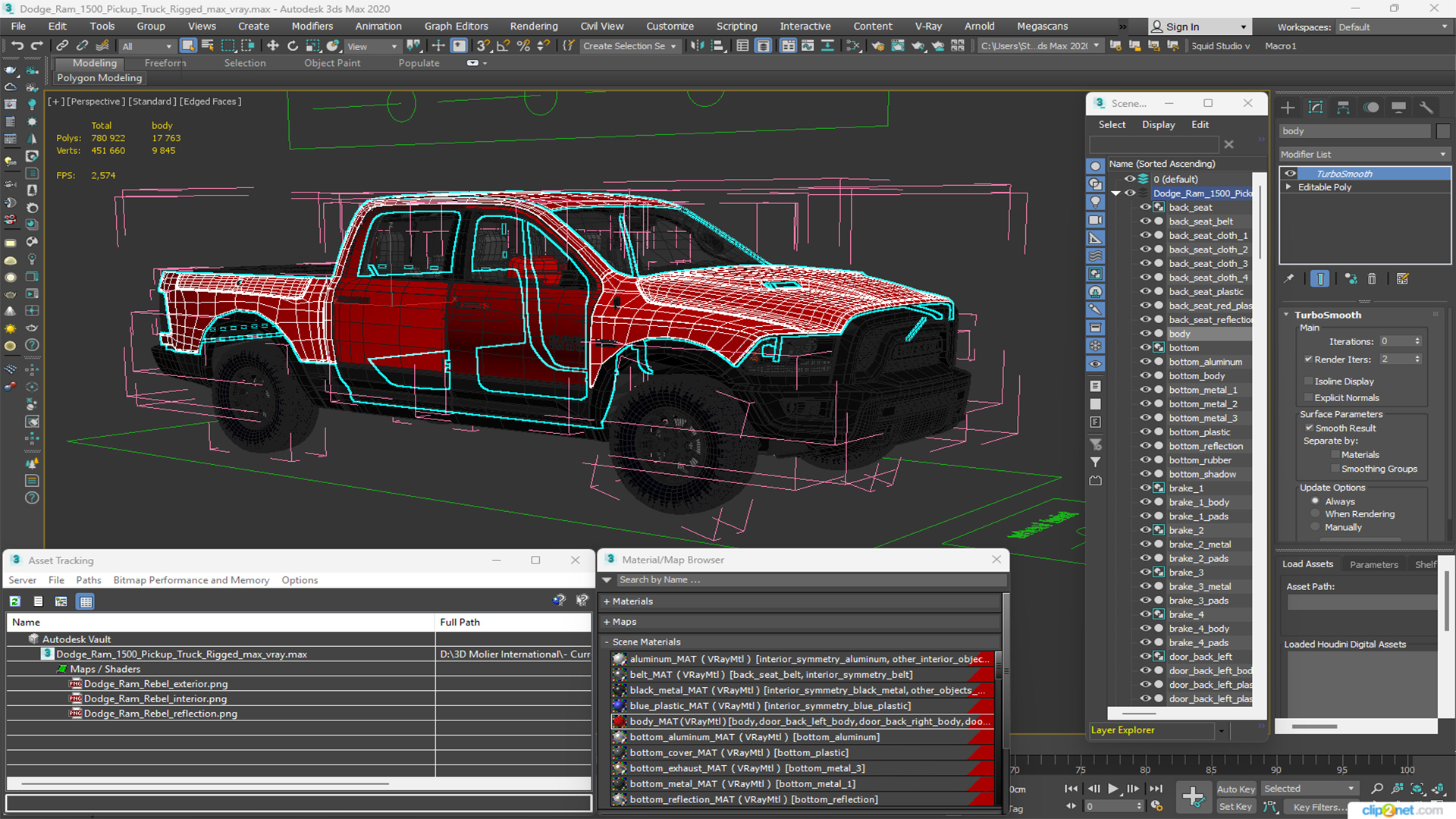Viewport: 1456px width, 819px height.
Task: Toggle visibility eye of TurboSmooth modifier
Action: [1290, 174]
